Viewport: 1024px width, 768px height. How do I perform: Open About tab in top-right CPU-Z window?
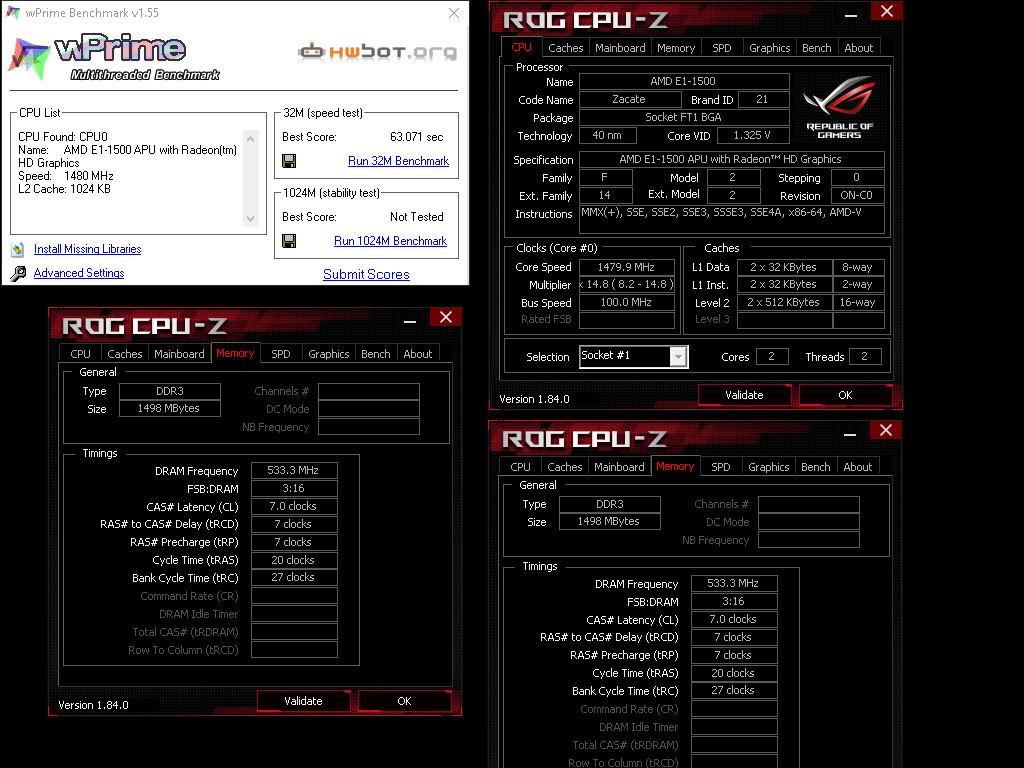[x=859, y=48]
